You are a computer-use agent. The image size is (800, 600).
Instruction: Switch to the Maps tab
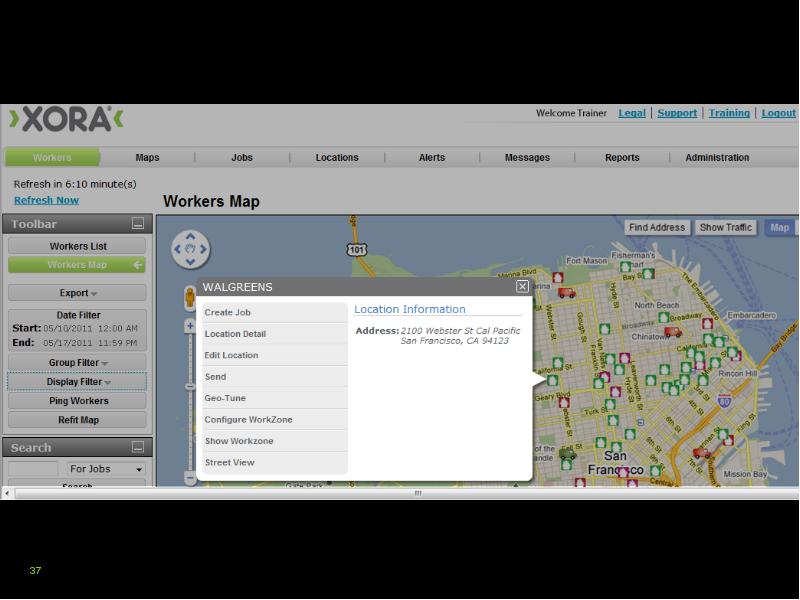point(147,158)
